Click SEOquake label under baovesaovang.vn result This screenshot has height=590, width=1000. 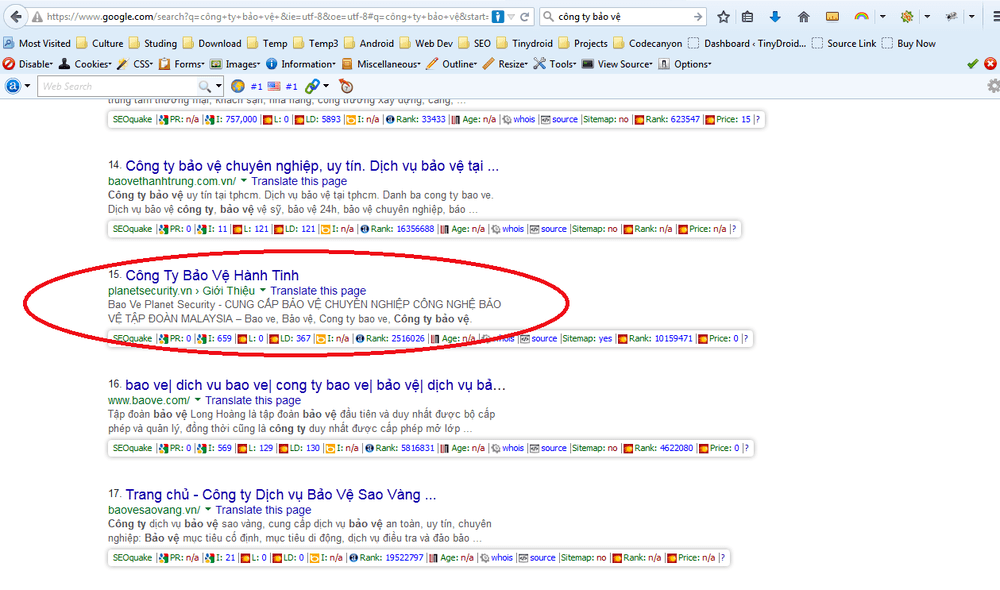click(x=133, y=558)
